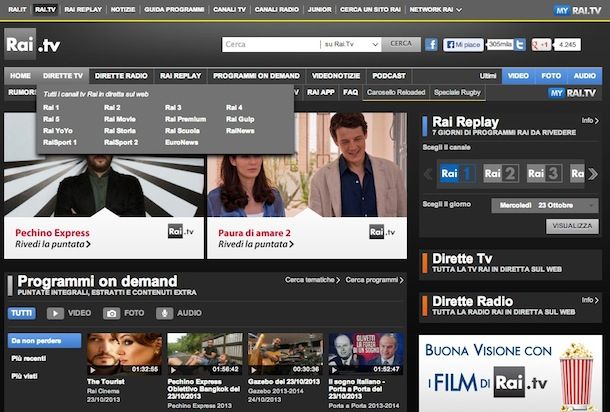Open Carosello Reloaded link
The height and width of the screenshot is (412, 610).
click(396, 93)
